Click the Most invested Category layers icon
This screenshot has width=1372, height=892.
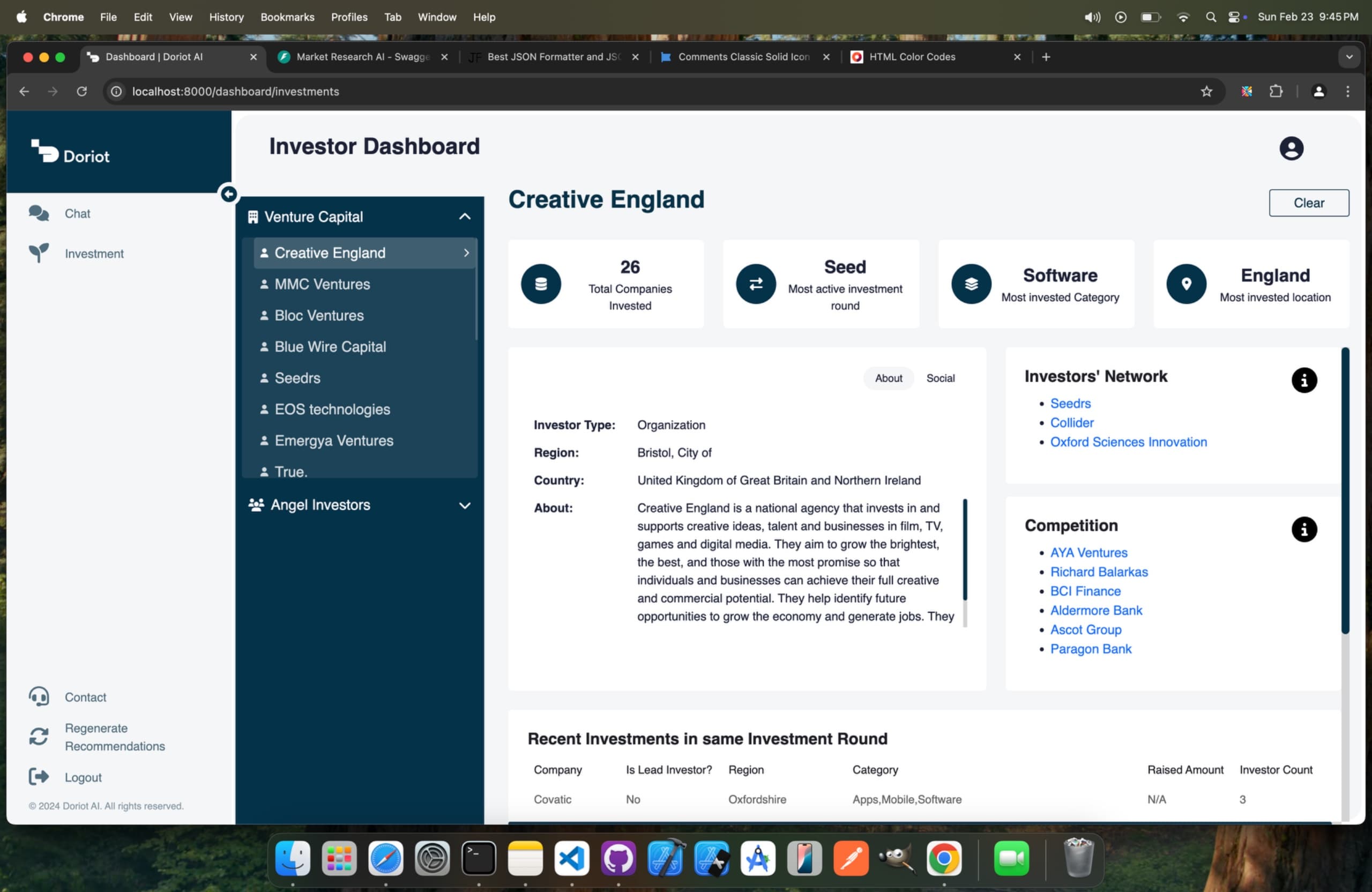point(971,284)
